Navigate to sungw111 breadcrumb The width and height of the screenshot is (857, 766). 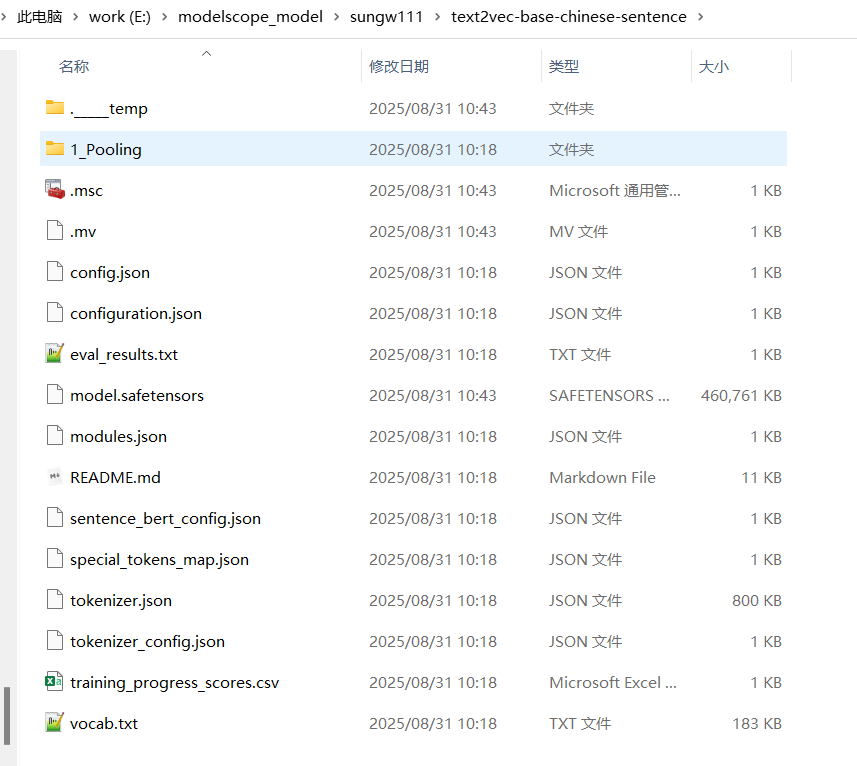(x=386, y=17)
